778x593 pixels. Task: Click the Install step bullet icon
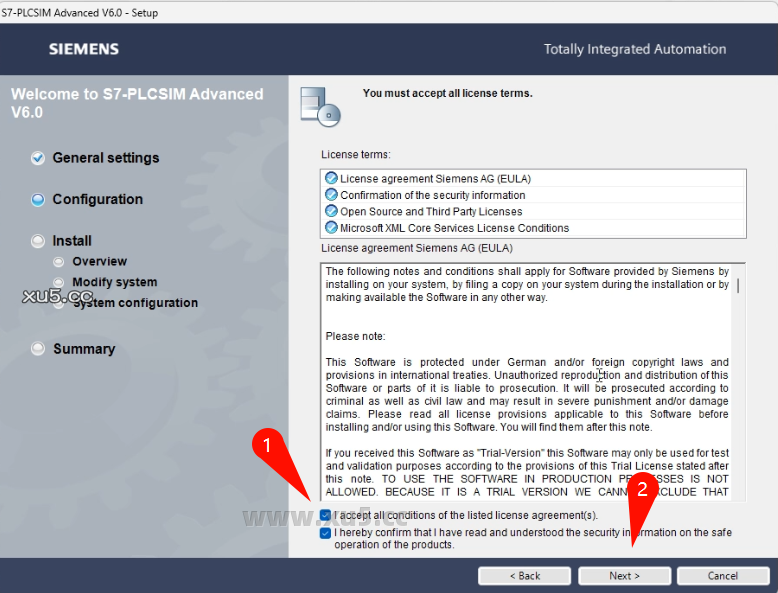(x=38, y=241)
